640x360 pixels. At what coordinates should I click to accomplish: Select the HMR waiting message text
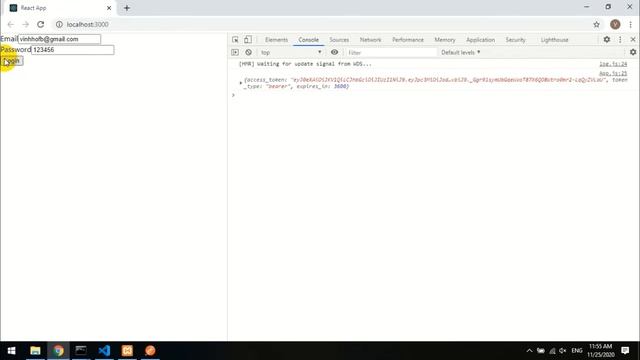pyautogui.click(x=305, y=64)
